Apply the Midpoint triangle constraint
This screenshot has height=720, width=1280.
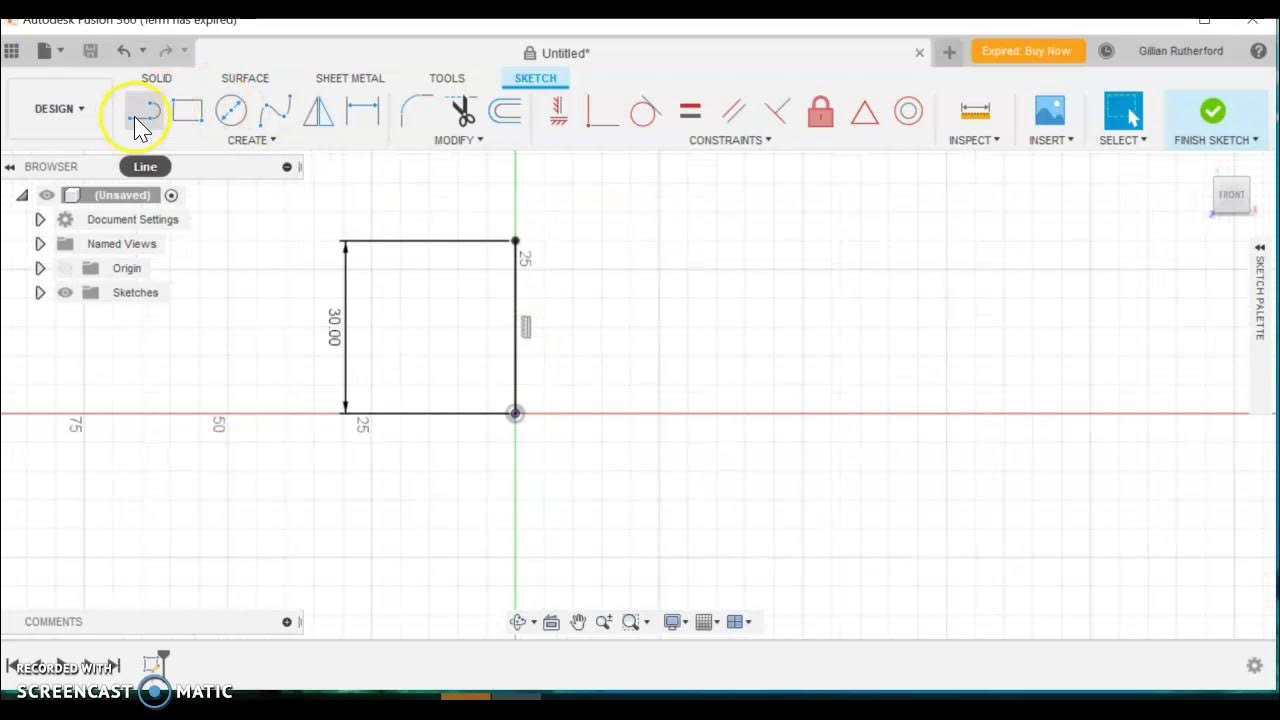[864, 112]
